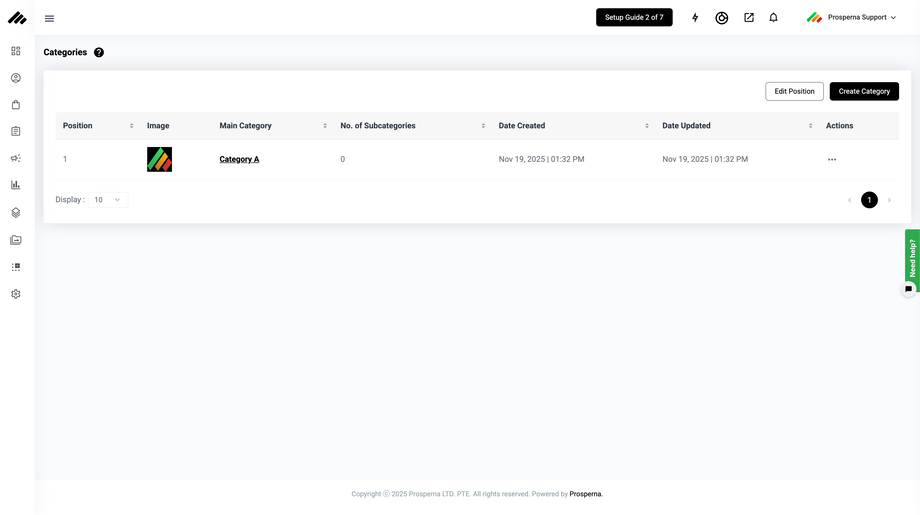Screen dimensions: 920x515
Task: Open the three-dot actions menu for Category A
Action: click(x=832, y=160)
